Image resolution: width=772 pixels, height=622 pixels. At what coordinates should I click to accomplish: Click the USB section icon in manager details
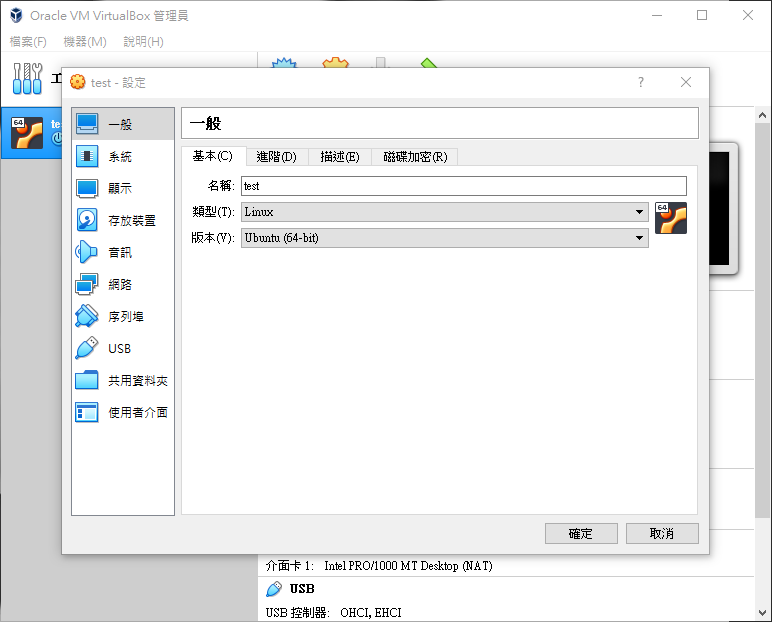(x=274, y=589)
